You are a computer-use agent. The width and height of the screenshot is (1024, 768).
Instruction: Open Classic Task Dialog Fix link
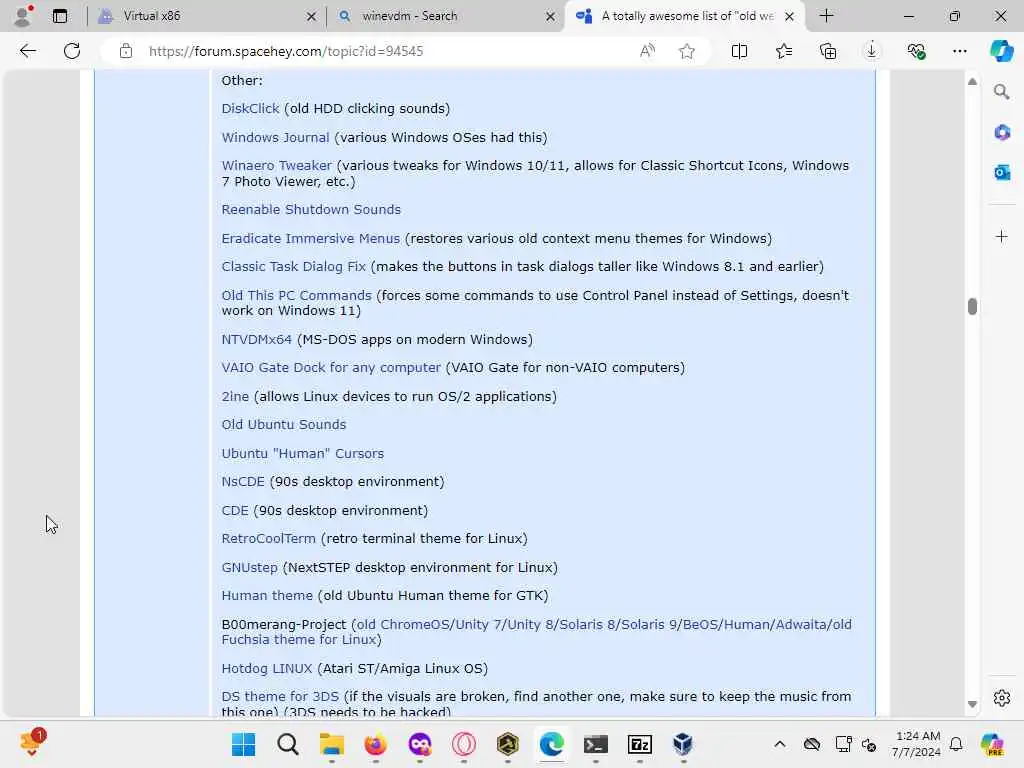tap(293, 266)
